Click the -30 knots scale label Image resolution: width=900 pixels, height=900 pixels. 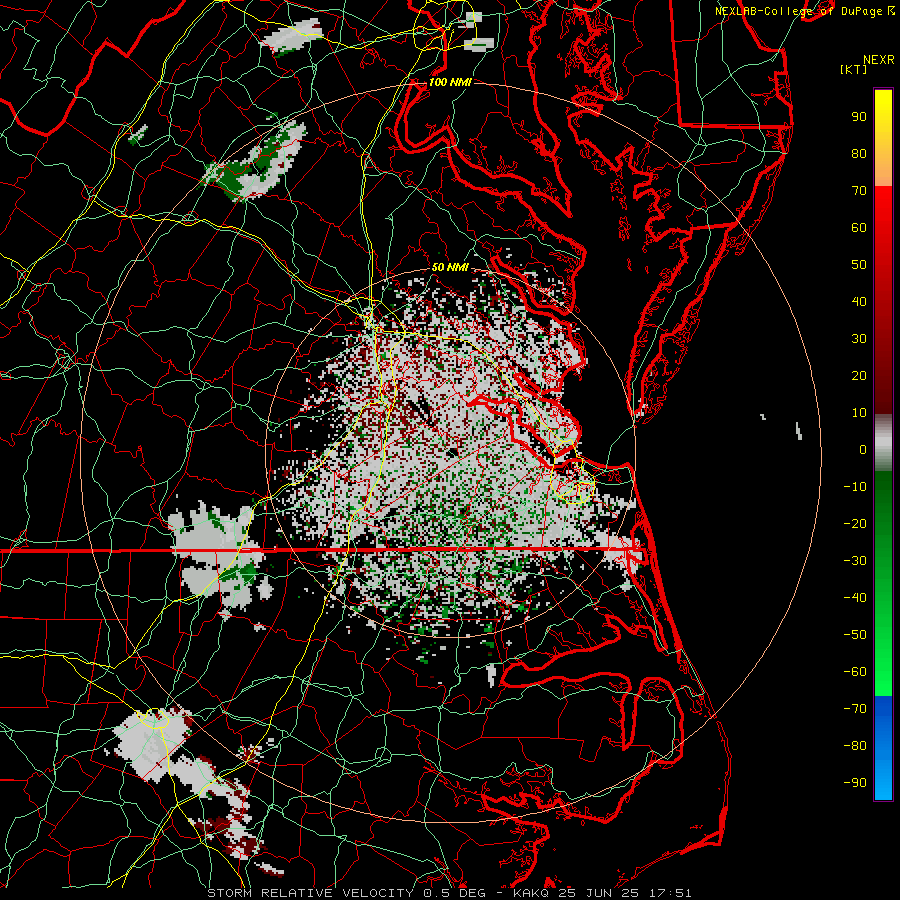point(855,561)
